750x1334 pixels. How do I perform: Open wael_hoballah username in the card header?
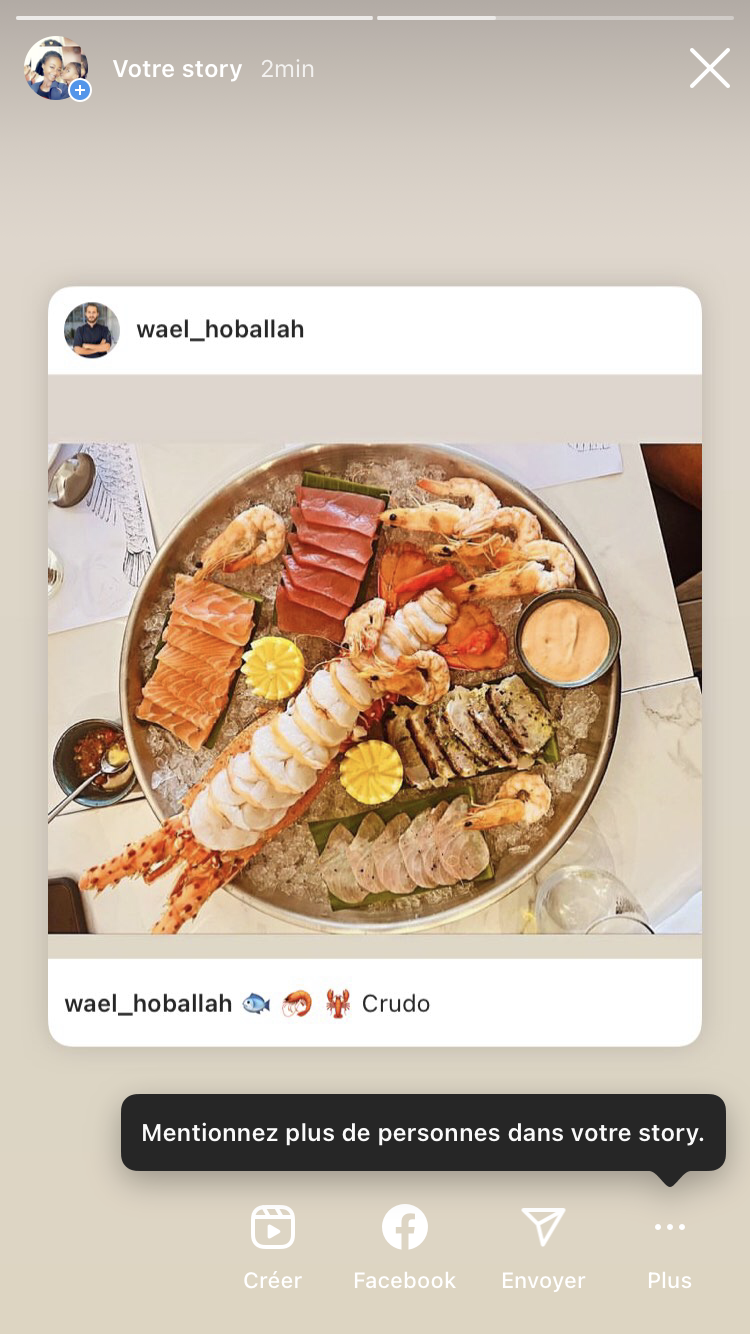(x=220, y=329)
